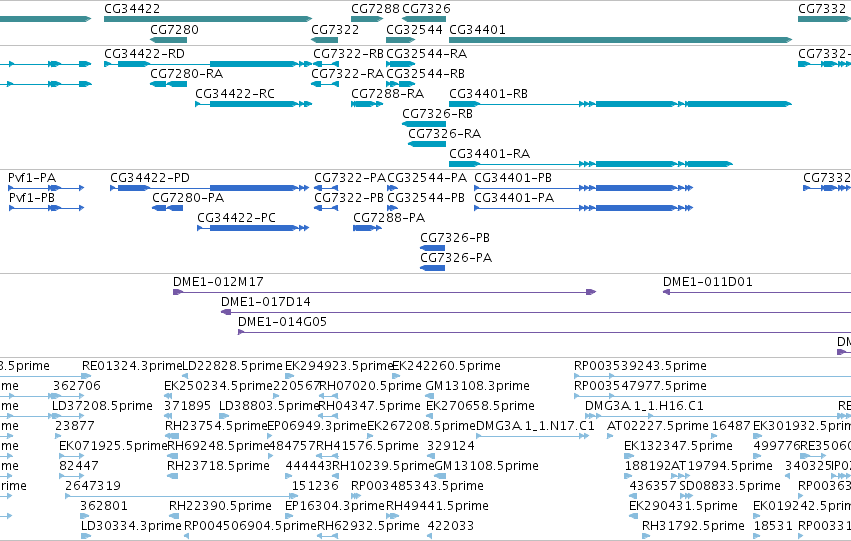The height and width of the screenshot is (541, 851).
Task: Click EST 2647319
Action: (93, 487)
